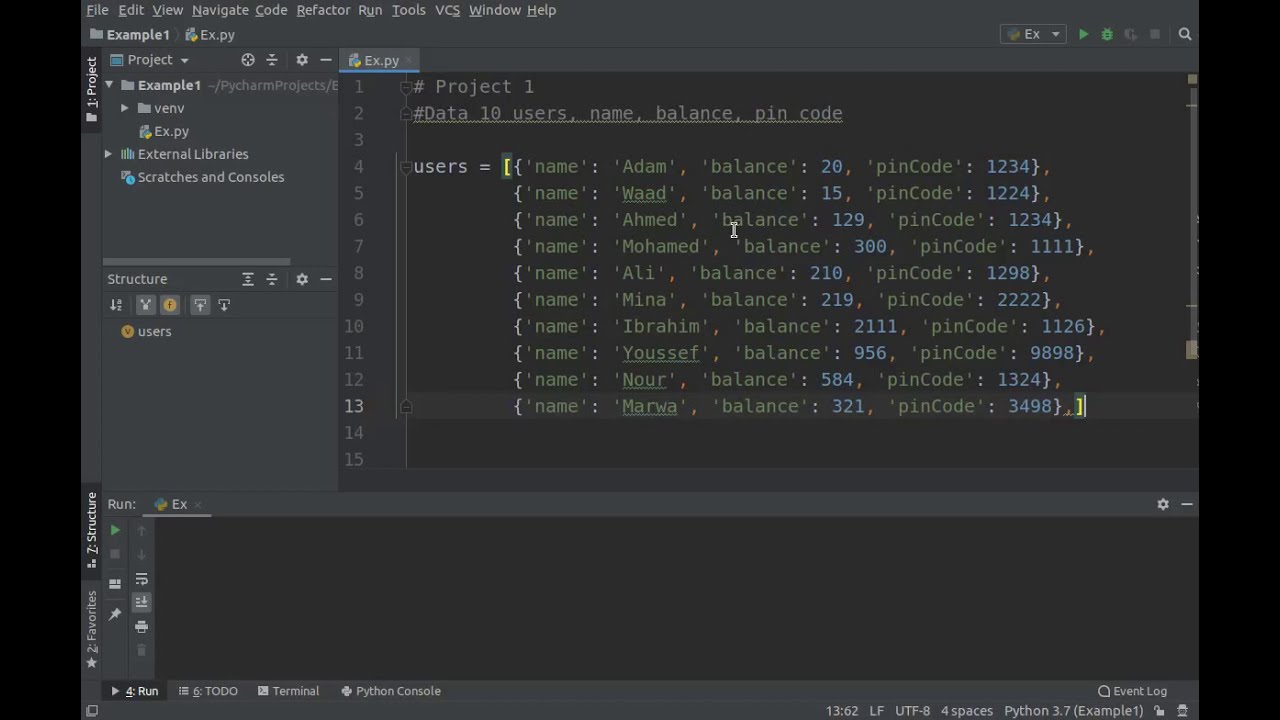Open the File menu
1280x720 pixels.
point(97,10)
